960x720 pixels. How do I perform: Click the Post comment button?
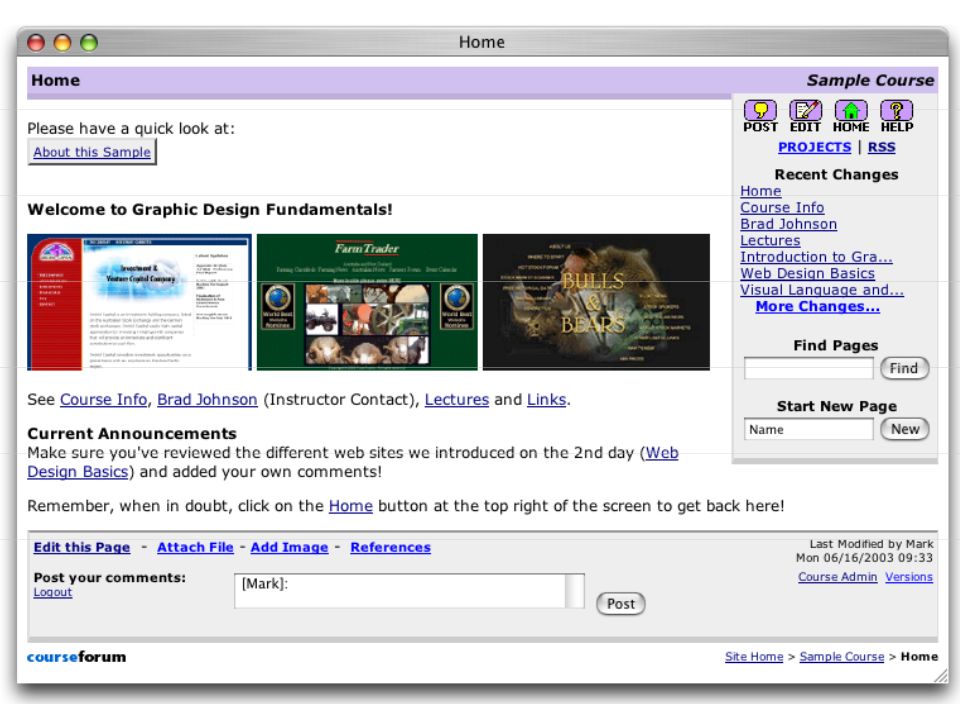pos(620,604)
